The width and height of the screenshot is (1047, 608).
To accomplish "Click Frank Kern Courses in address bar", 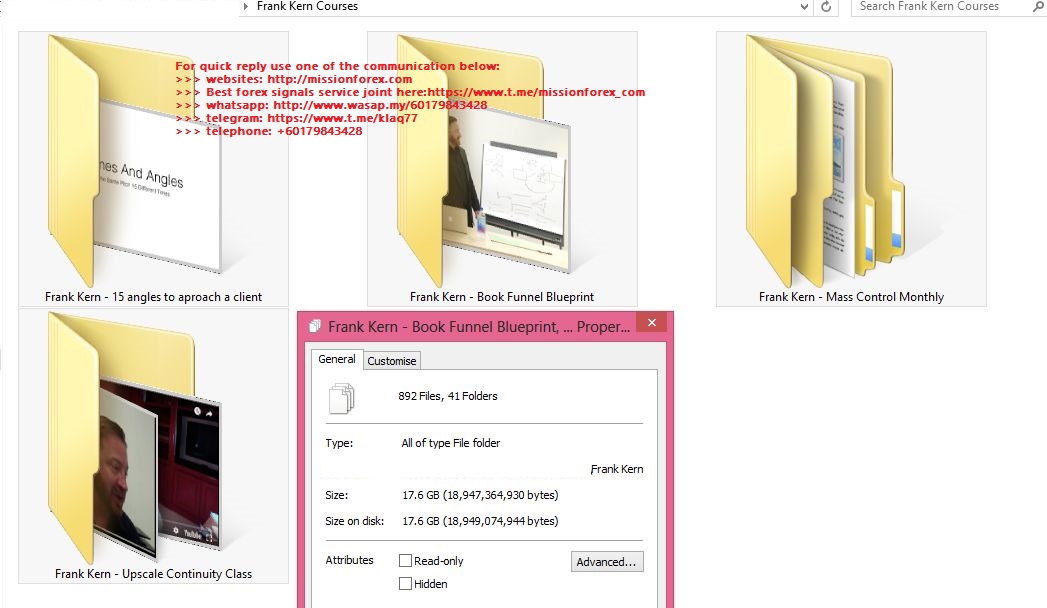I will [307, 7].
